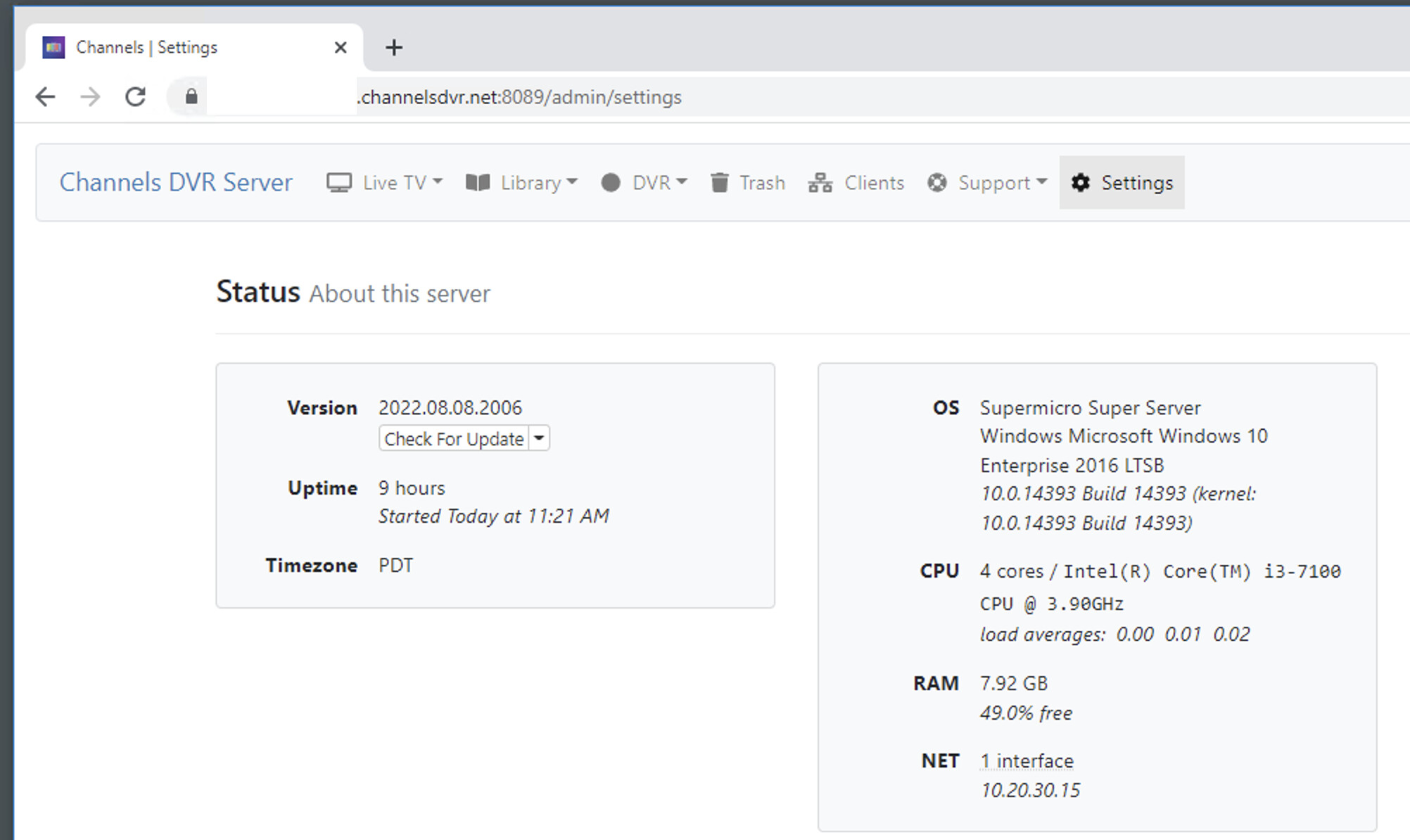Open the Channels DVR Server home link
1410x840 pixels.
176,182
